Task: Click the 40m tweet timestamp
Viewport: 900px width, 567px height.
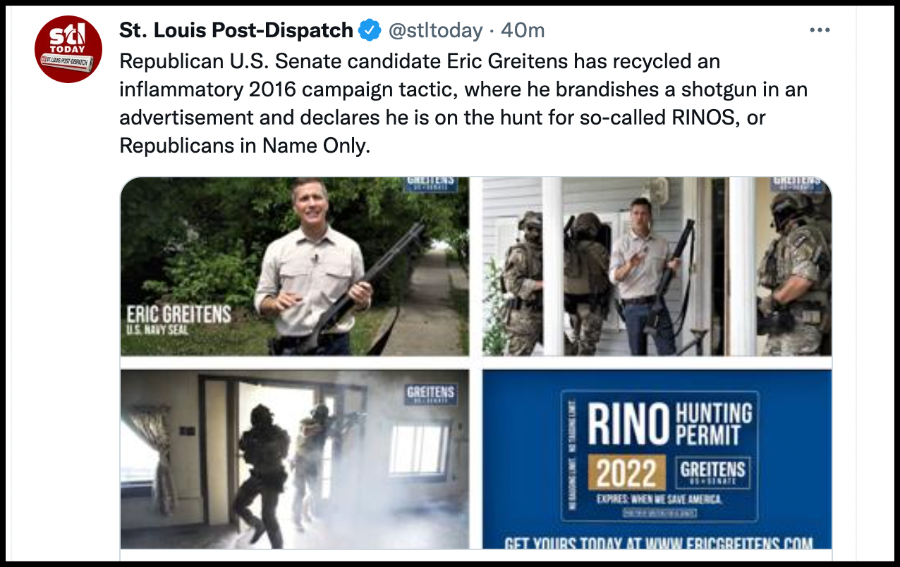Action: click(x=522, y=30)
